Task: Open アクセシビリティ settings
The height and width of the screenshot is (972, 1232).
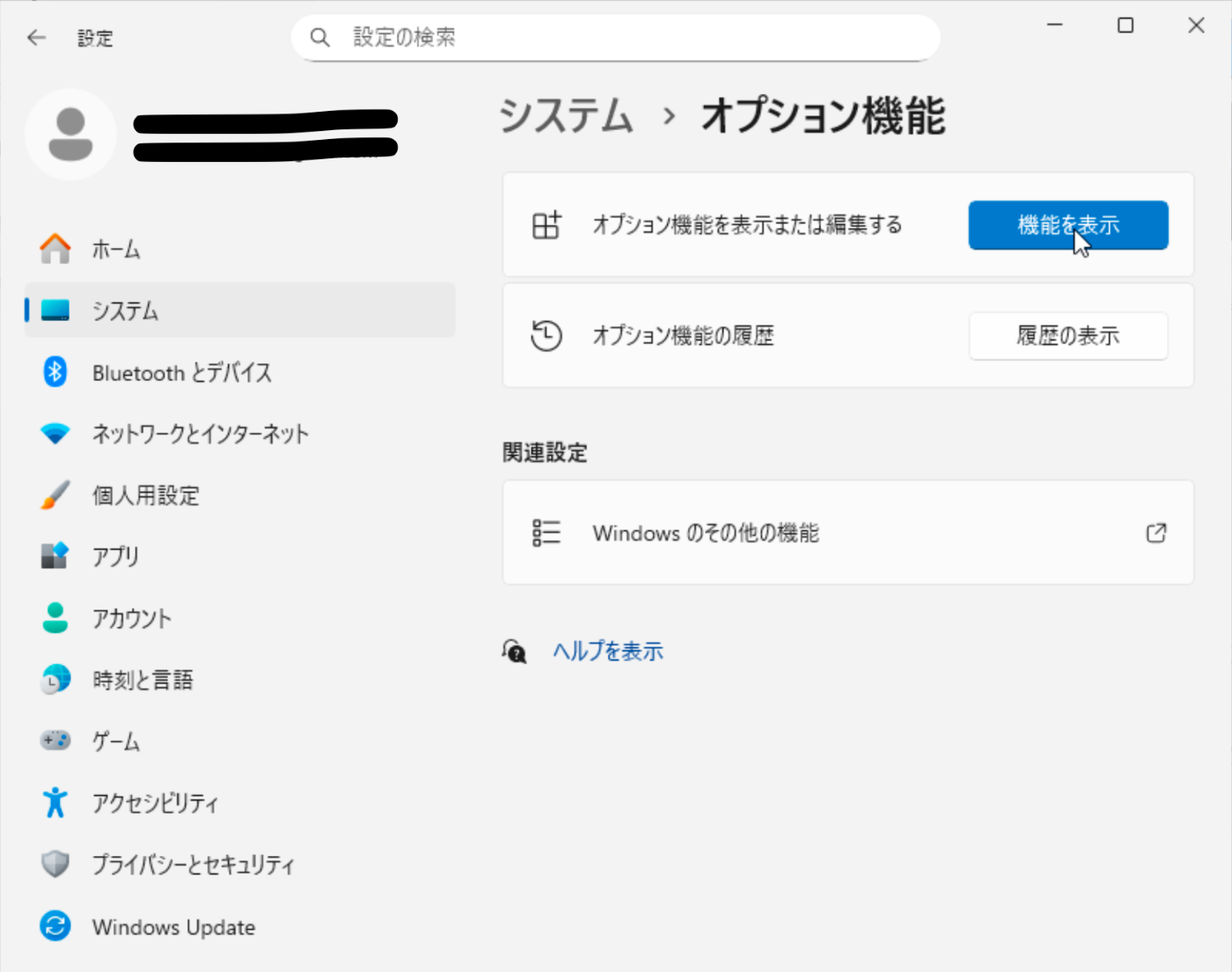Action: (239, 803)
